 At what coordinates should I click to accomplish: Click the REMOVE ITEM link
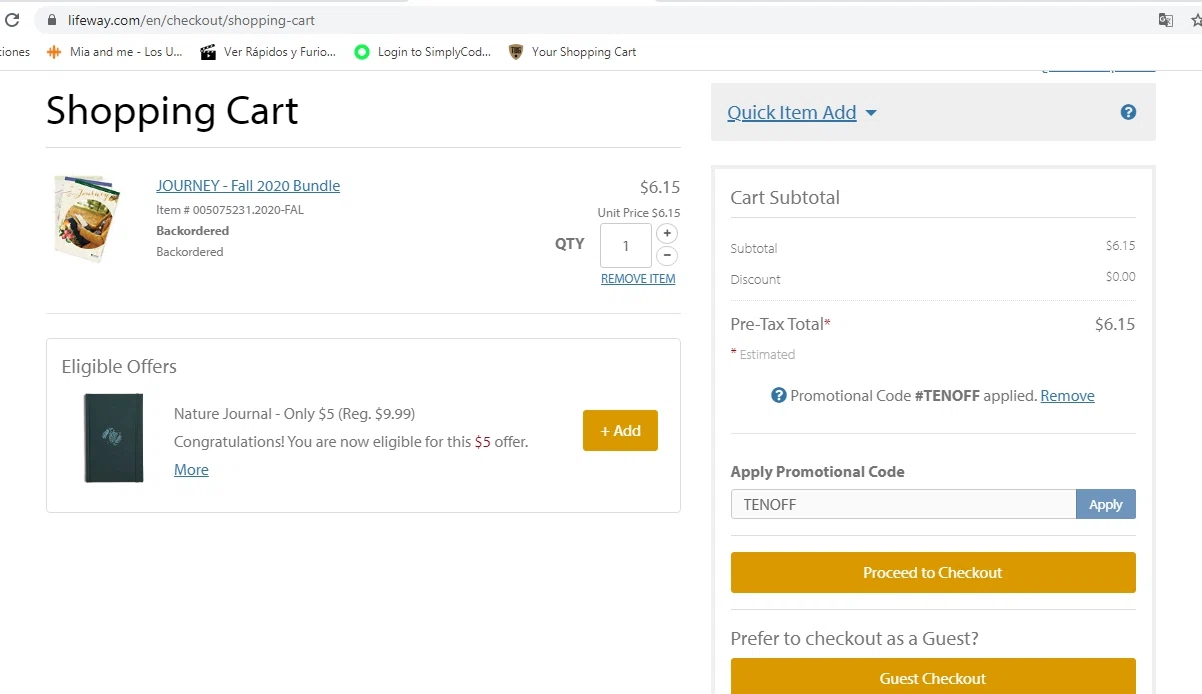638,279
